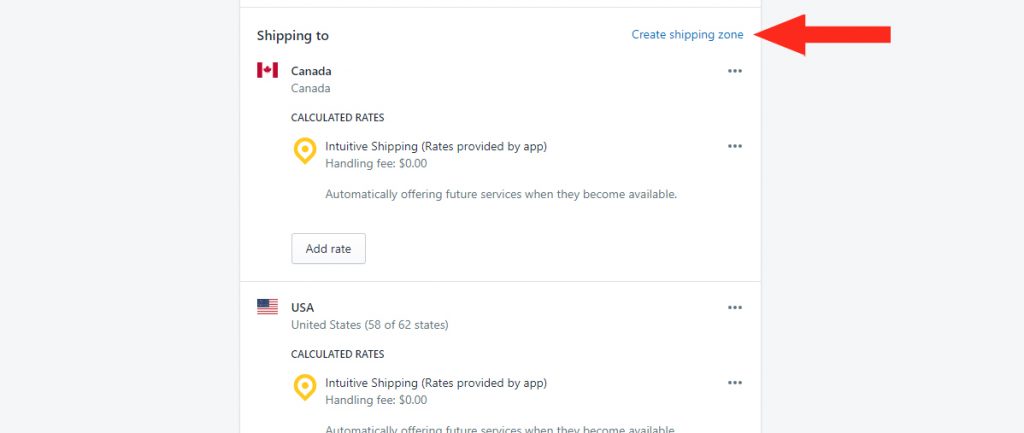Click the Create shipping zone link
Image resolution: width=1024 pixels, height=433 pixels.
click(x=687, y=35)
